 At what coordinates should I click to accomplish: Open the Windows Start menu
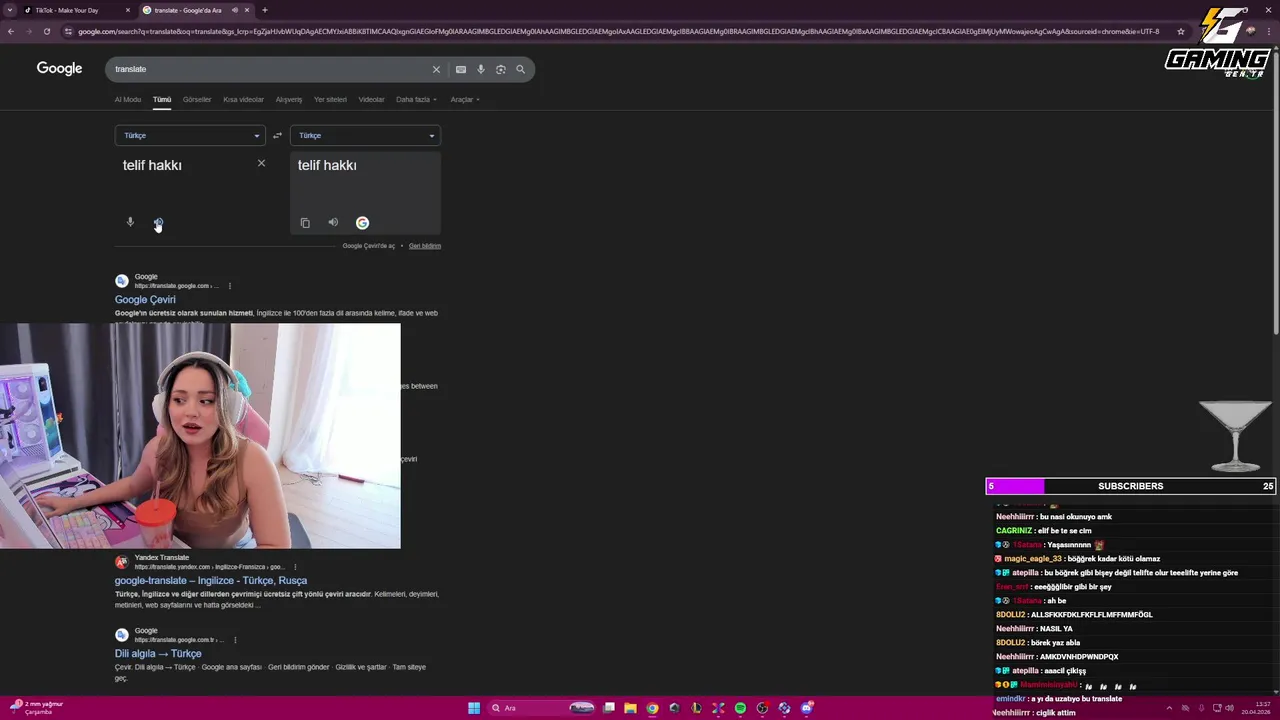[x=474, y=708]
